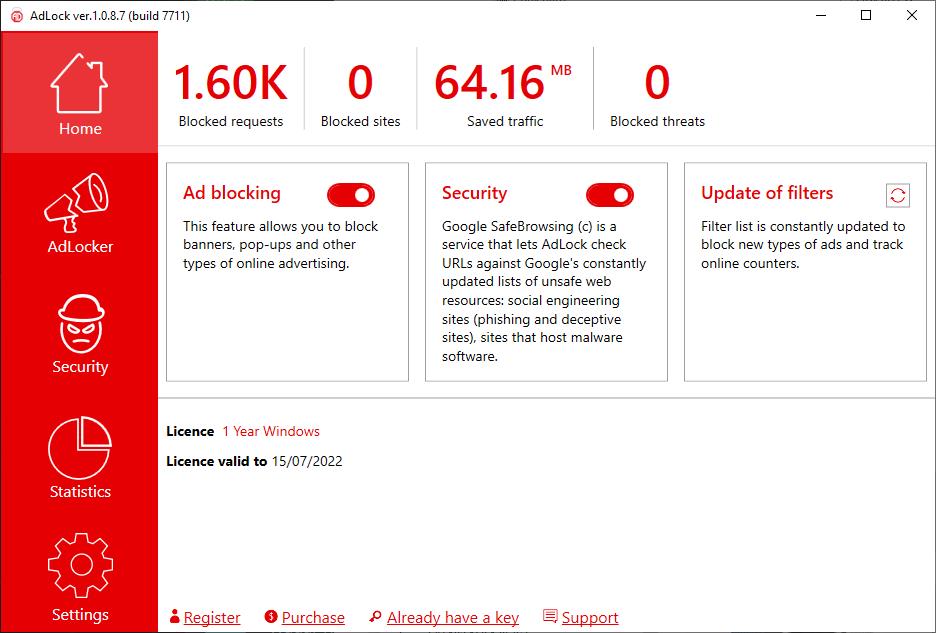Click the 1 Year Windows licence text
The width and height of the screenshot is (936, 633).
coord(271,432)
